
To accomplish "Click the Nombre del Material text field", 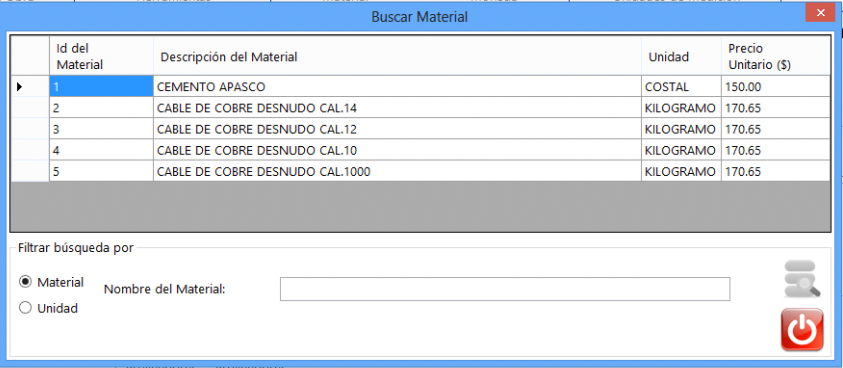I will point(505,289).
